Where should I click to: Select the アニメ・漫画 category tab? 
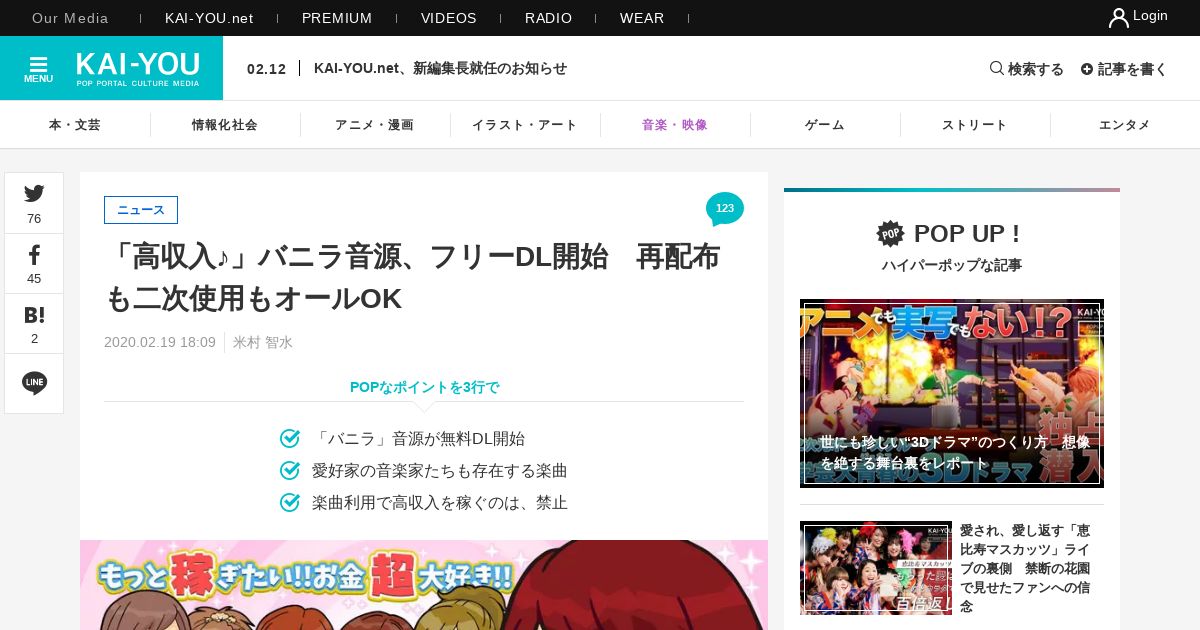click(375, 125)
